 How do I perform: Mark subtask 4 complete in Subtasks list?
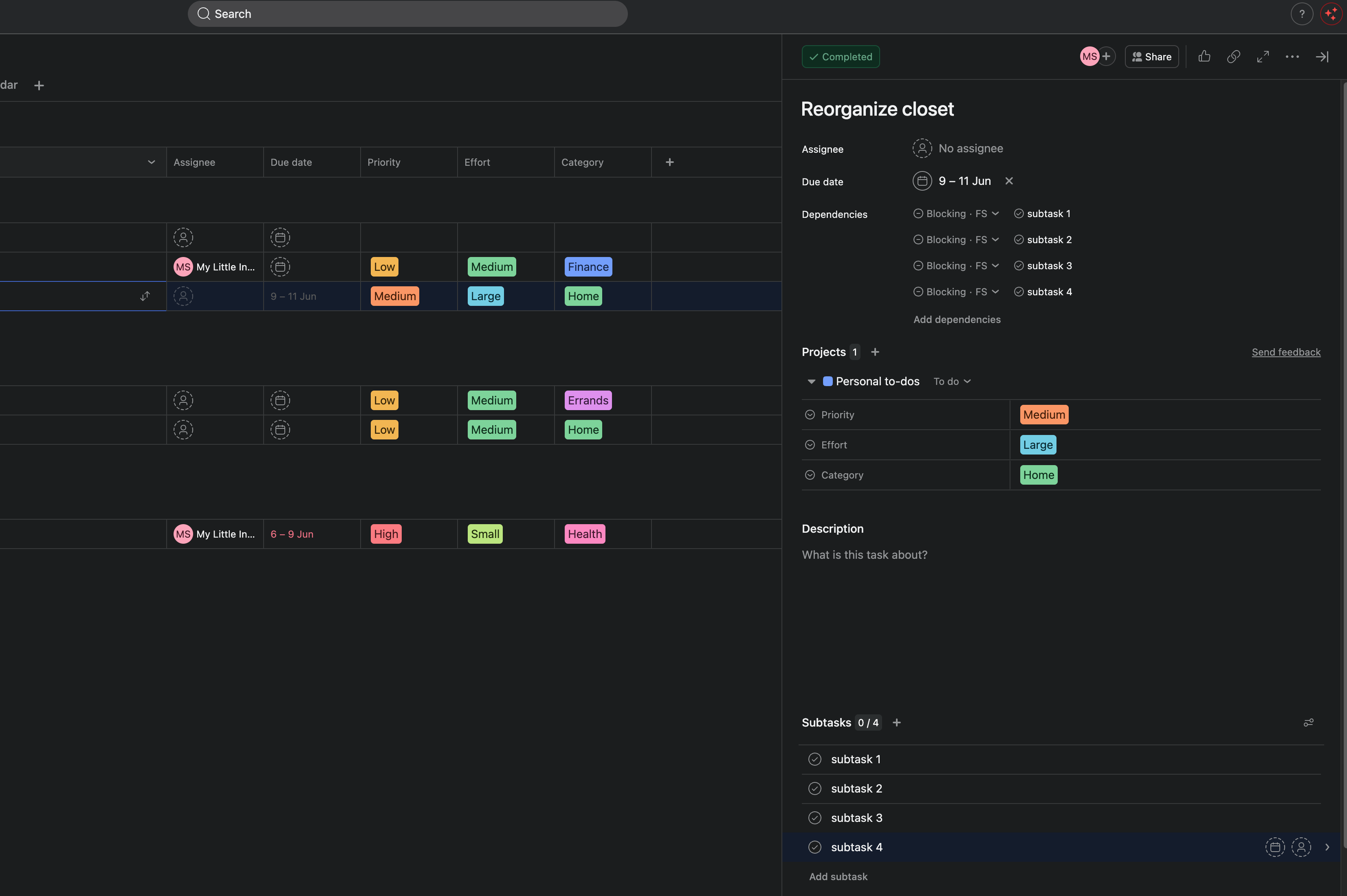(x=815, y=848)
